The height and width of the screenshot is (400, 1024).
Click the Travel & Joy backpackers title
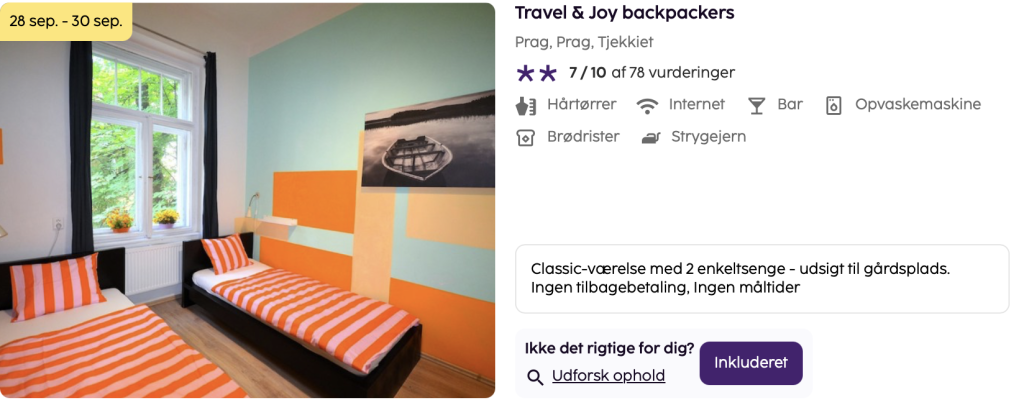click(x=624, y=12)
